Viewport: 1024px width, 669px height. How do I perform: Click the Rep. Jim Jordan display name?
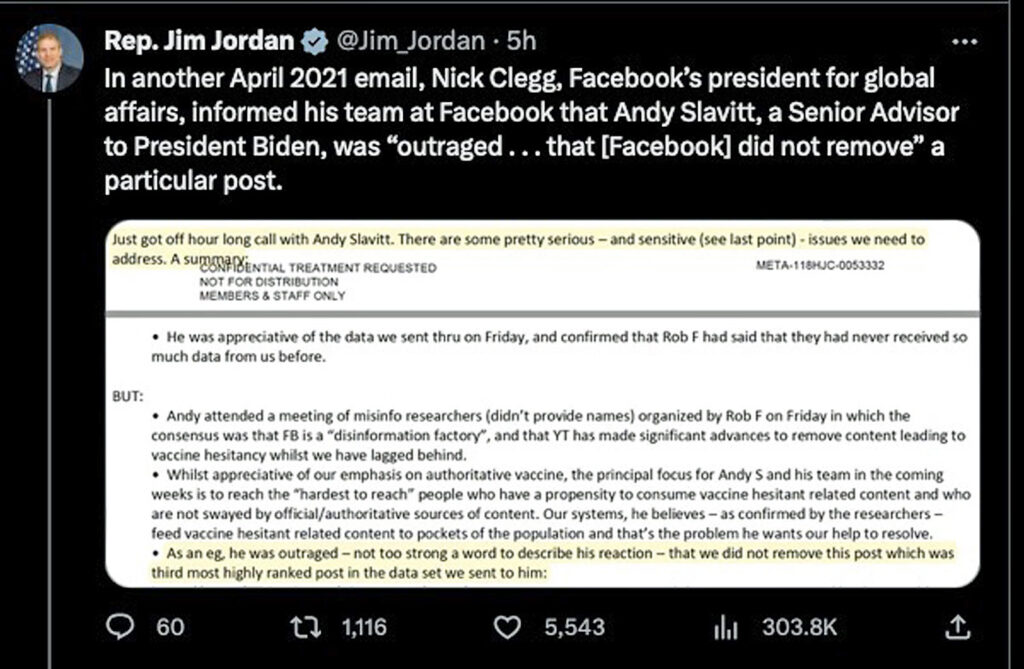199,42
